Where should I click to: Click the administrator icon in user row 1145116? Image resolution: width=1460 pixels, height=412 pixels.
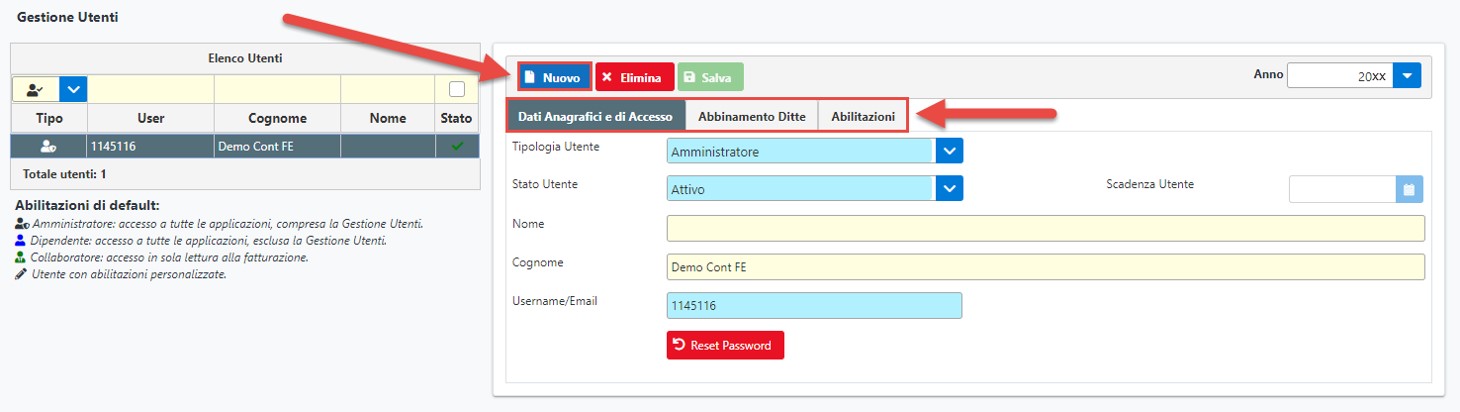(x=48, y=146)
